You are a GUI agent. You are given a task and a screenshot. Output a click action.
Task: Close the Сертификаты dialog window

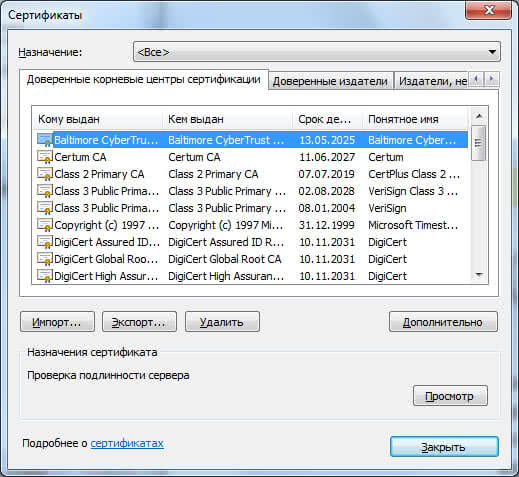(x=488, y=11)
